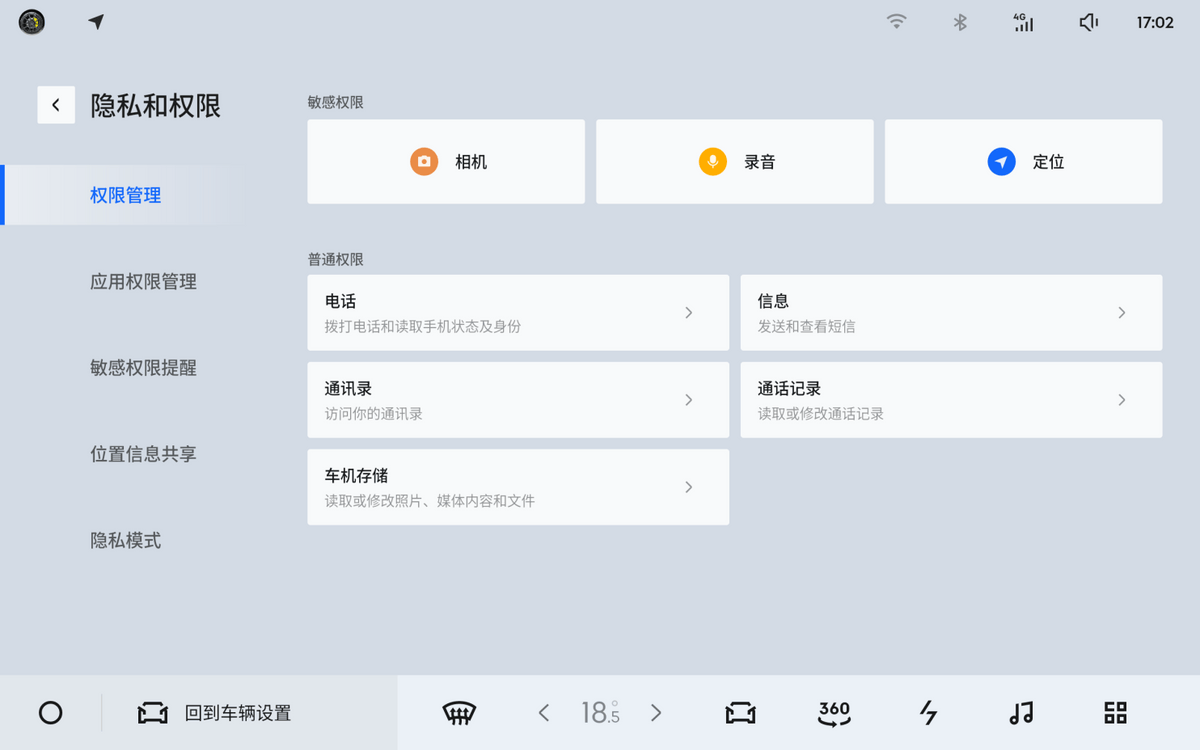This screenshot has height=750, width=1200.
Task: Expand 车机存储 storage permission details
Action: tap(518, 487)
